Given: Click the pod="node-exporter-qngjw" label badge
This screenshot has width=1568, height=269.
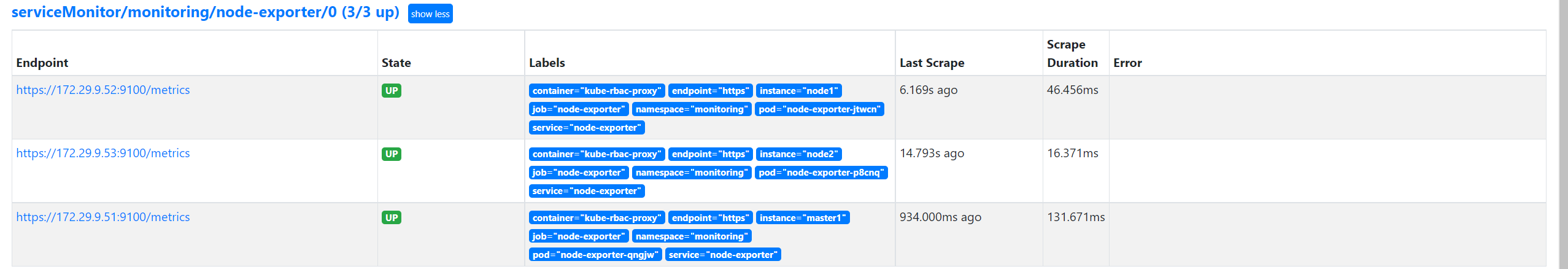Looking at the screenshot, I should point(595,255).
